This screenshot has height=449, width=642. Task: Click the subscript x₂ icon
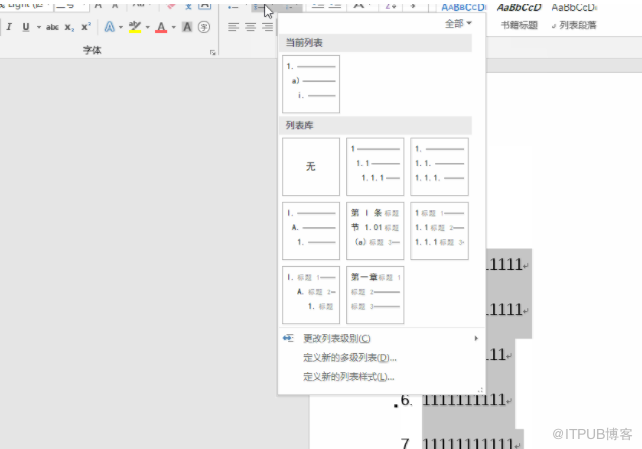[69, 27]
